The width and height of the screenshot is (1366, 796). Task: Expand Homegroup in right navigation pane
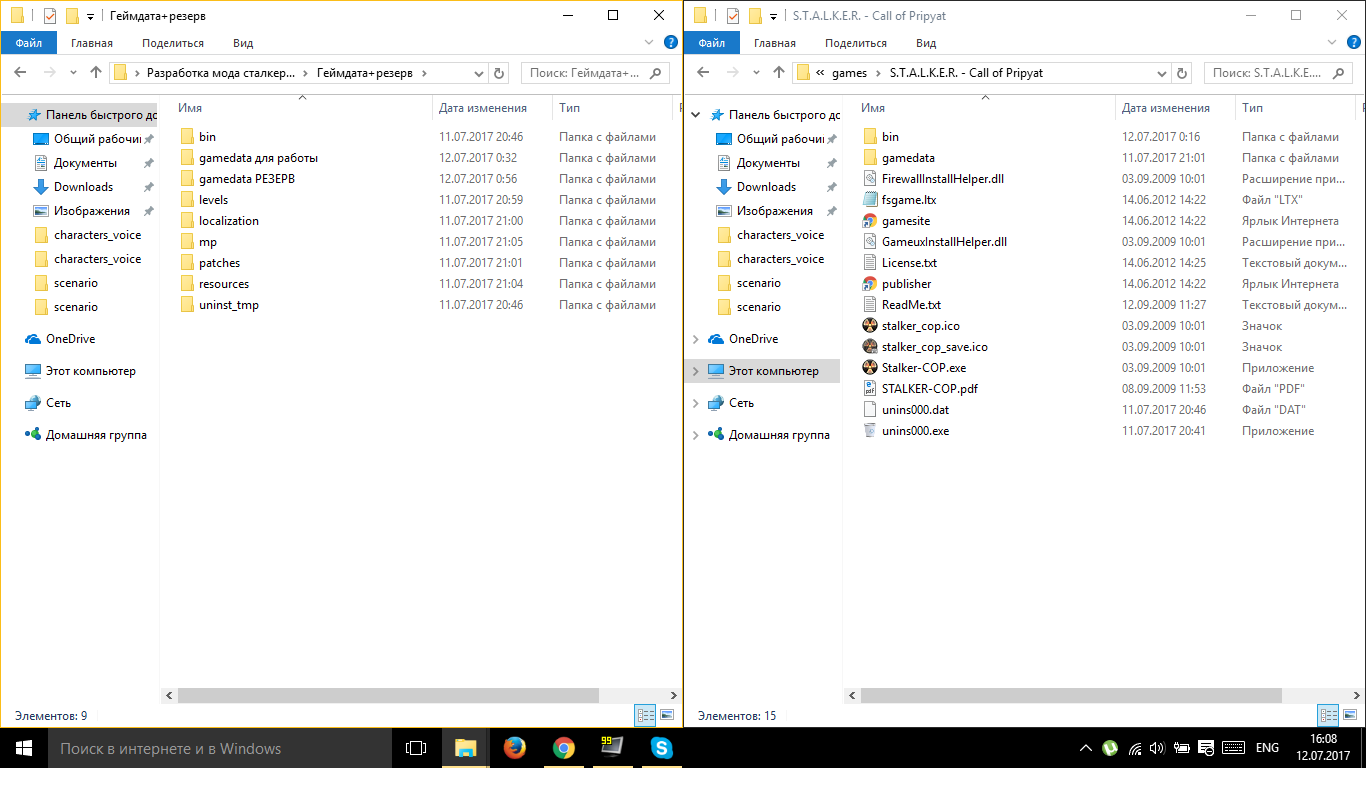click(x=696, y=435)
